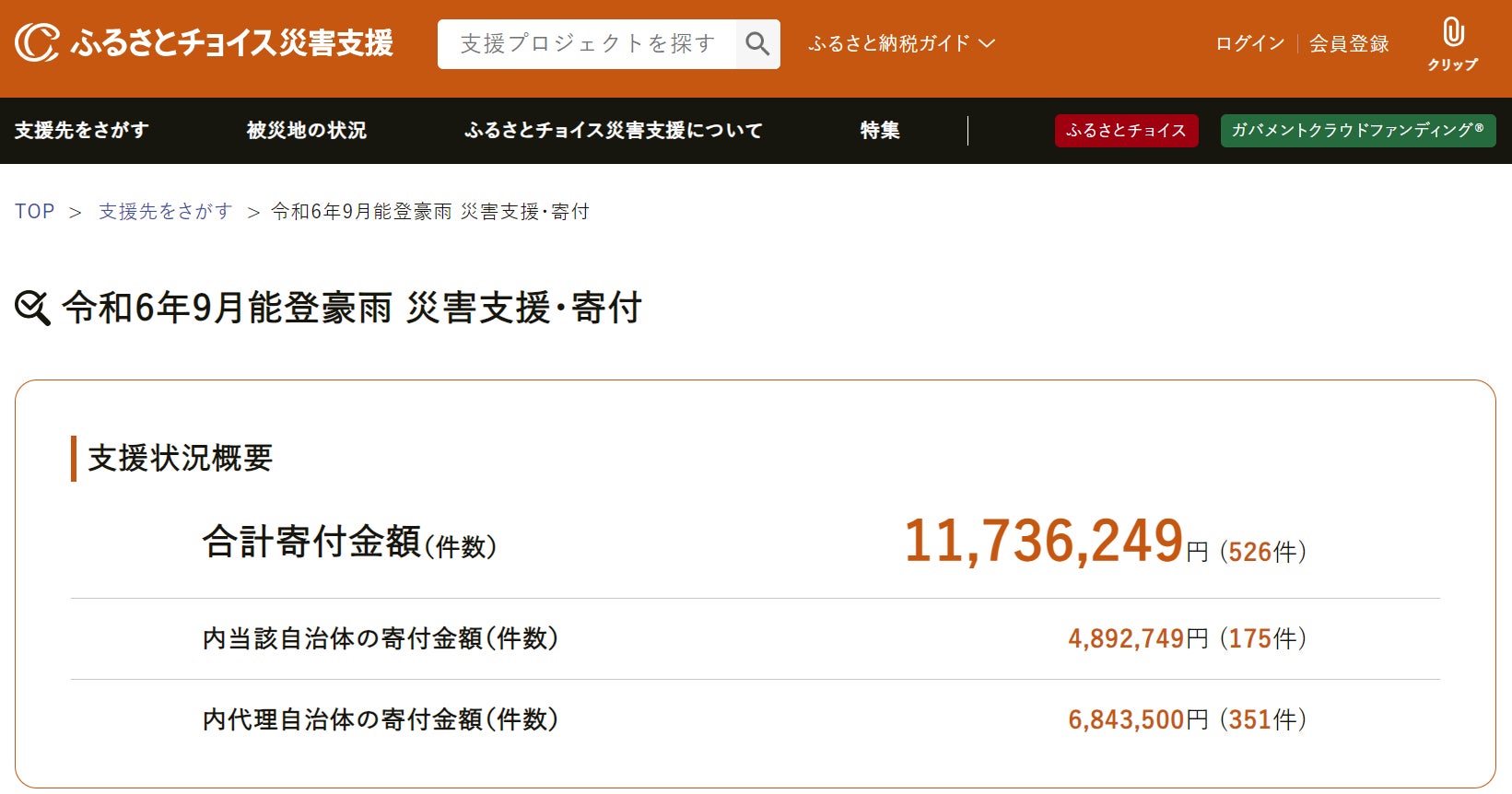Click the 11,736,249円 total donation amount
The height and width of the screenshot is (794, 1512).
pyautogui.click(x=1044, y=542)
